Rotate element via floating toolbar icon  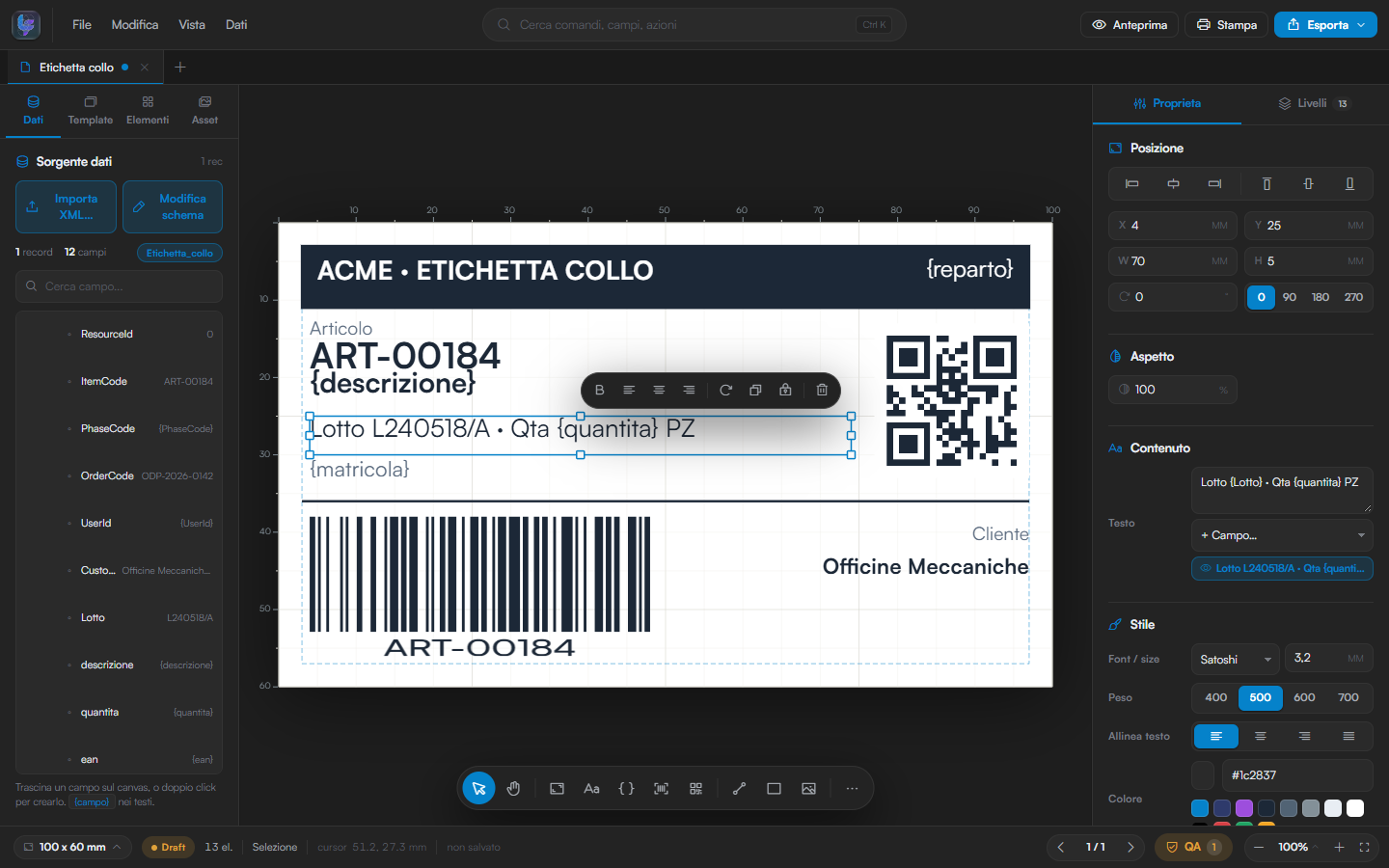[x=725, y=390]
